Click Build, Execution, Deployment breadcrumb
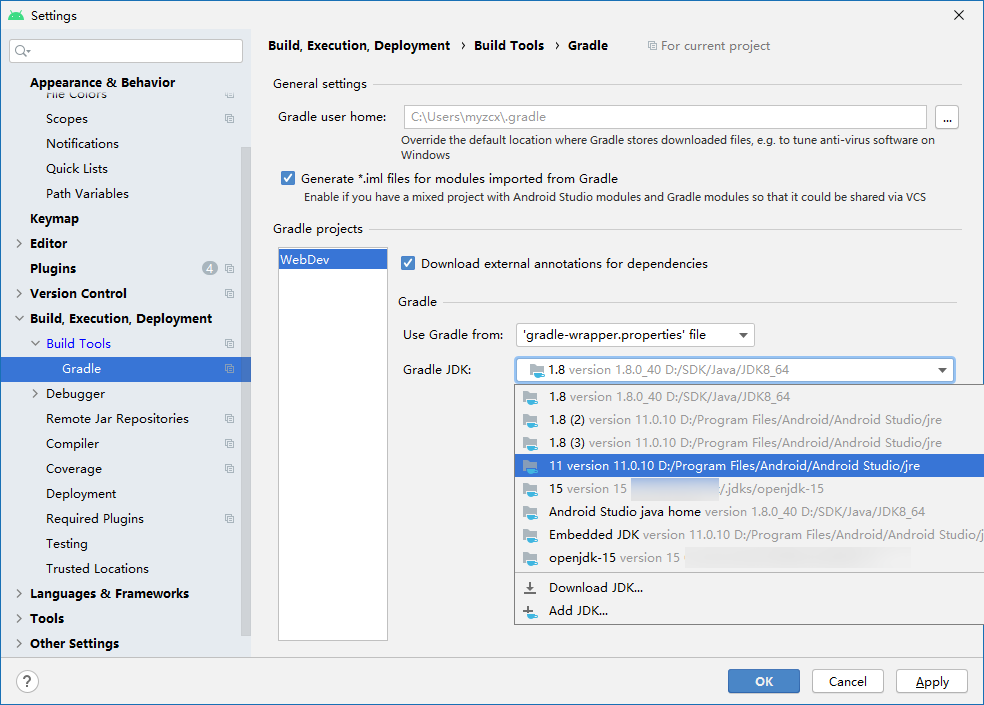 pyautogui.click(x=359, y=46)
